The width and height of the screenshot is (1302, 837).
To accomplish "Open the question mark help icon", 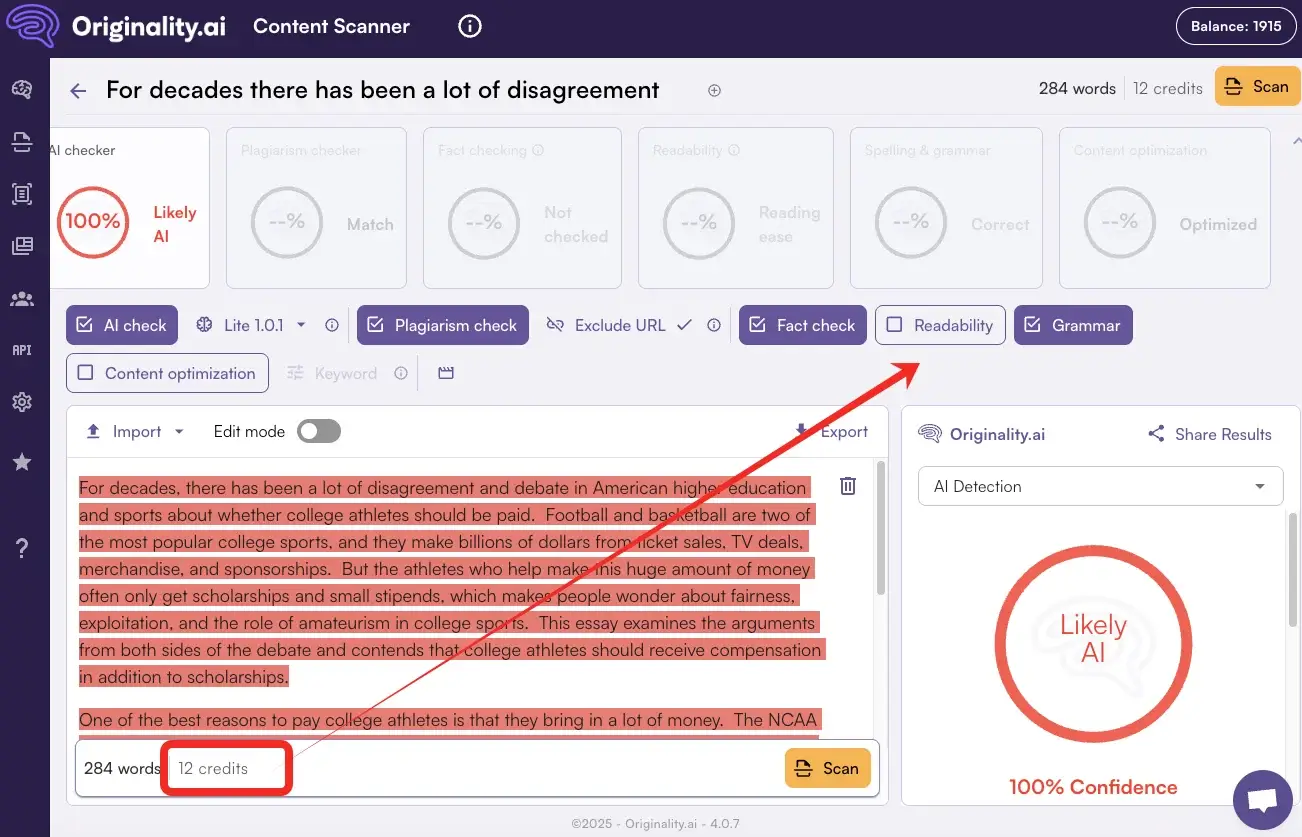I will tap(22, 547).
